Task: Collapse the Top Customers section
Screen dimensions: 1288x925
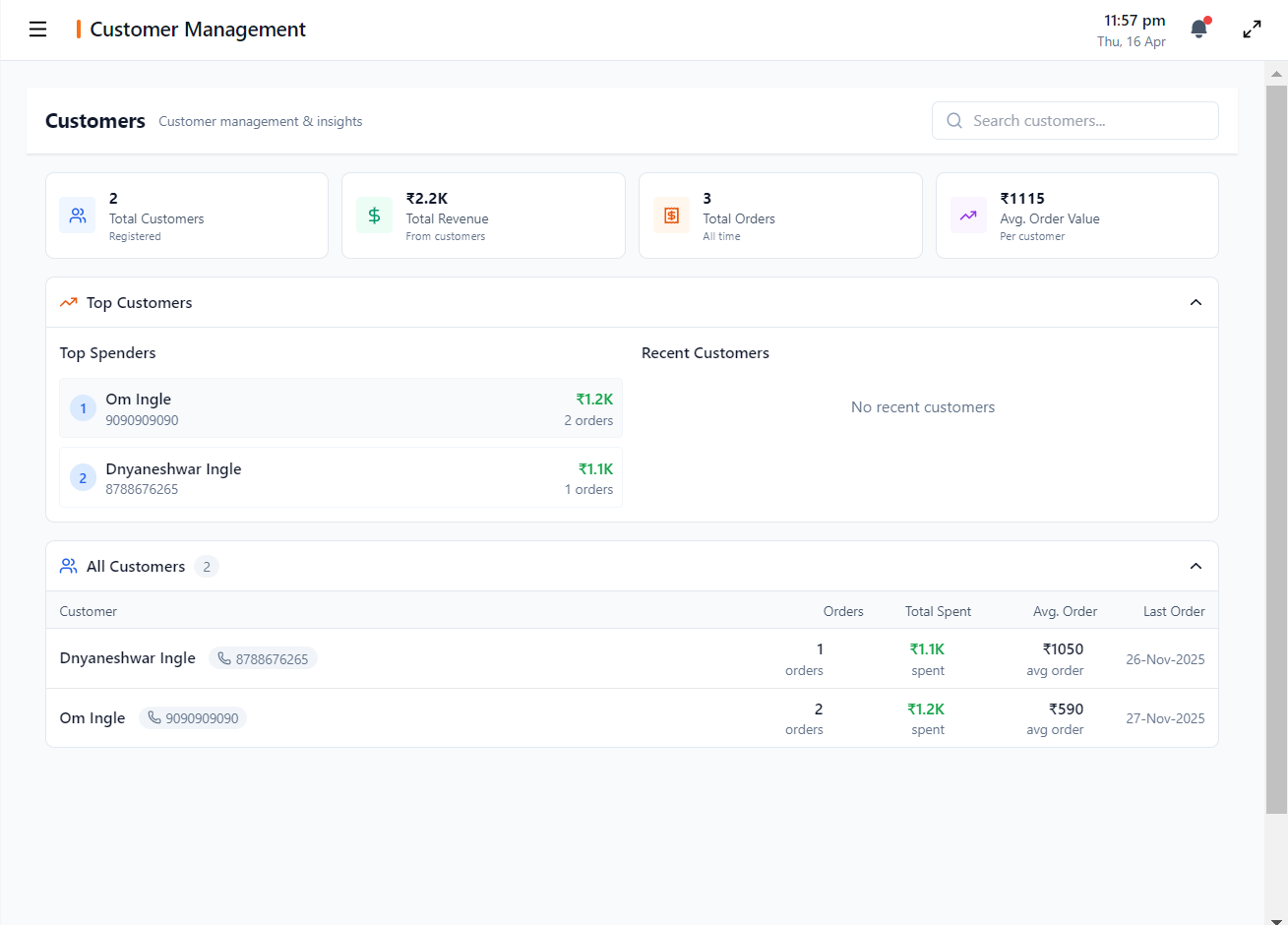Action: click(1196, 302)
